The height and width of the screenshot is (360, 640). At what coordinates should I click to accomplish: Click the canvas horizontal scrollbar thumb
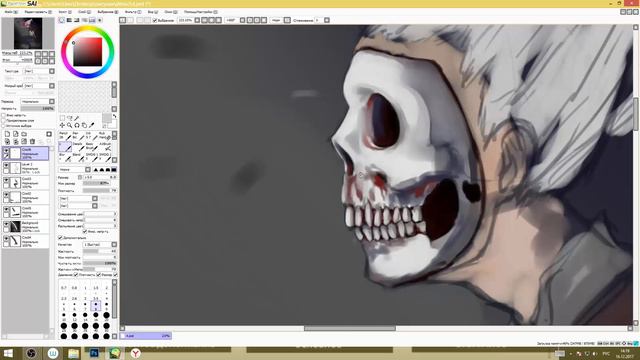tap(350, 328)
